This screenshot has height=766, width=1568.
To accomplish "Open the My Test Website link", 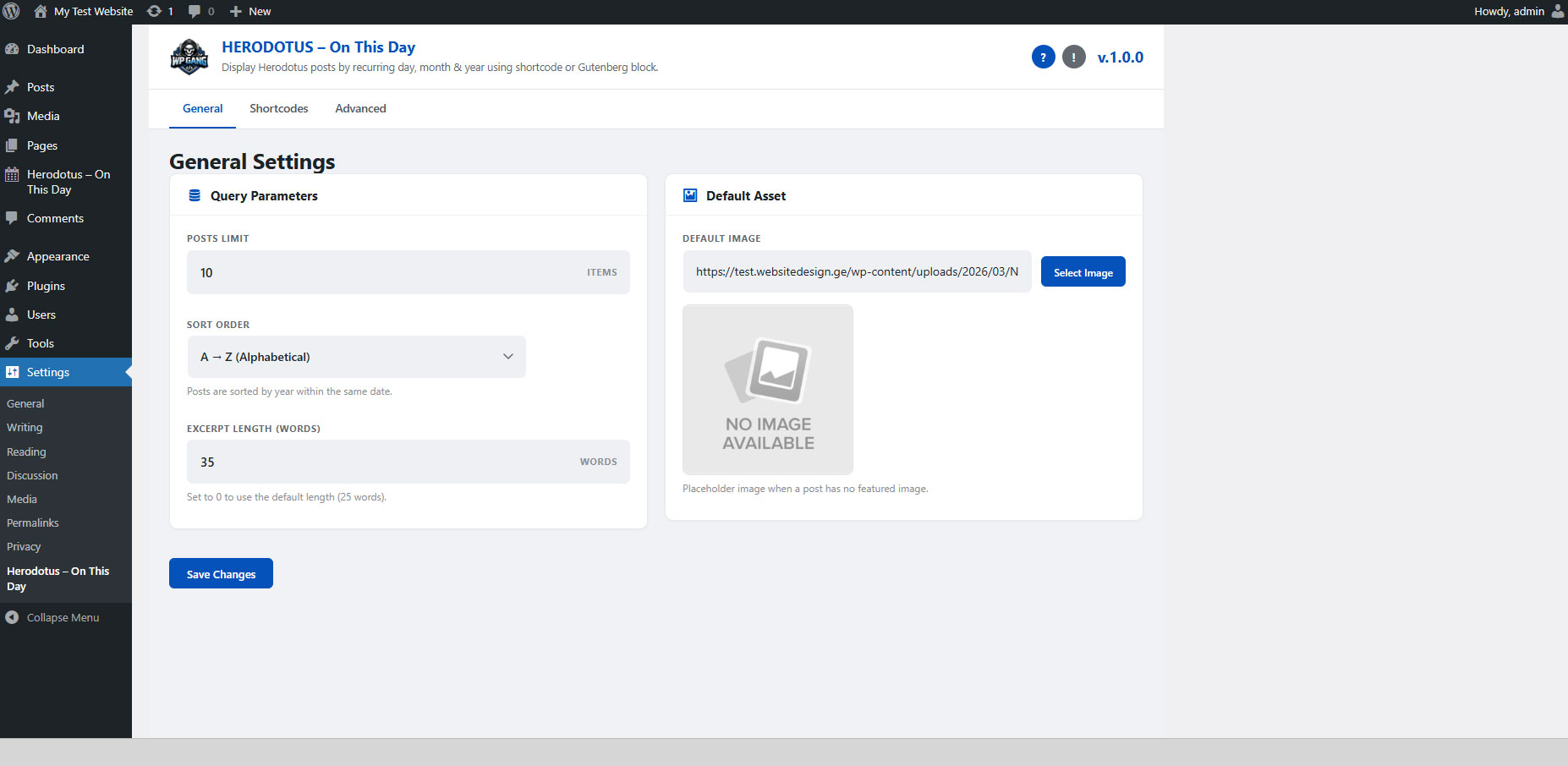I will click(93, 11).
